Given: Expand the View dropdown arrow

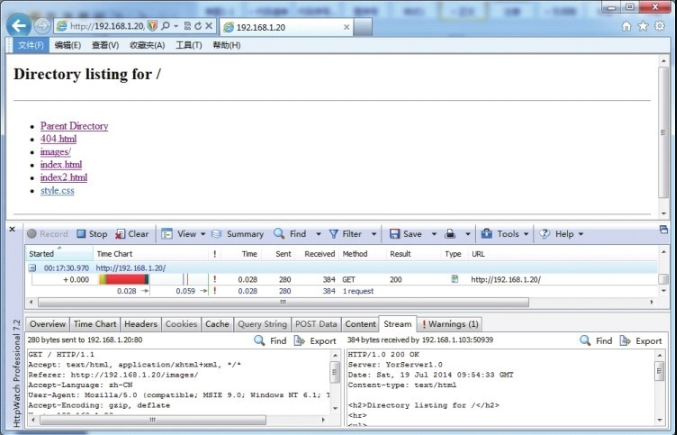Looking at the screenshot, I should (x=202, y=234).
